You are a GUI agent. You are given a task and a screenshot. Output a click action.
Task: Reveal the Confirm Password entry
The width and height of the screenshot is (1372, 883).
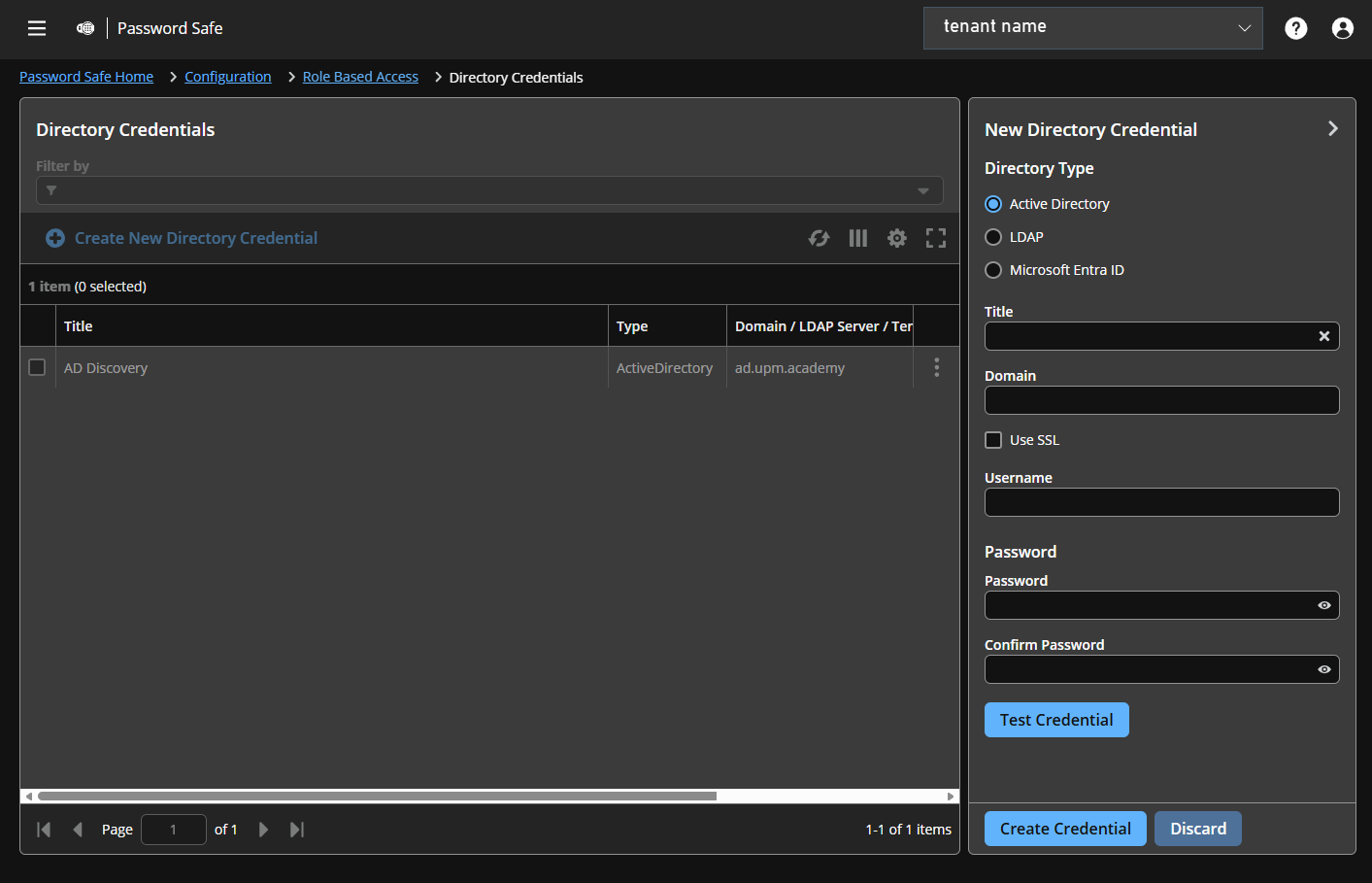1323,669
